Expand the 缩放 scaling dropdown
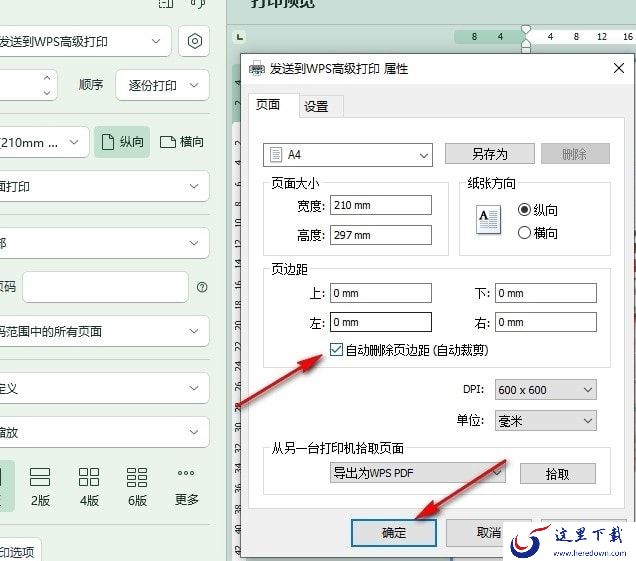This screenshot has height=561, width=636. click(103, 432)
